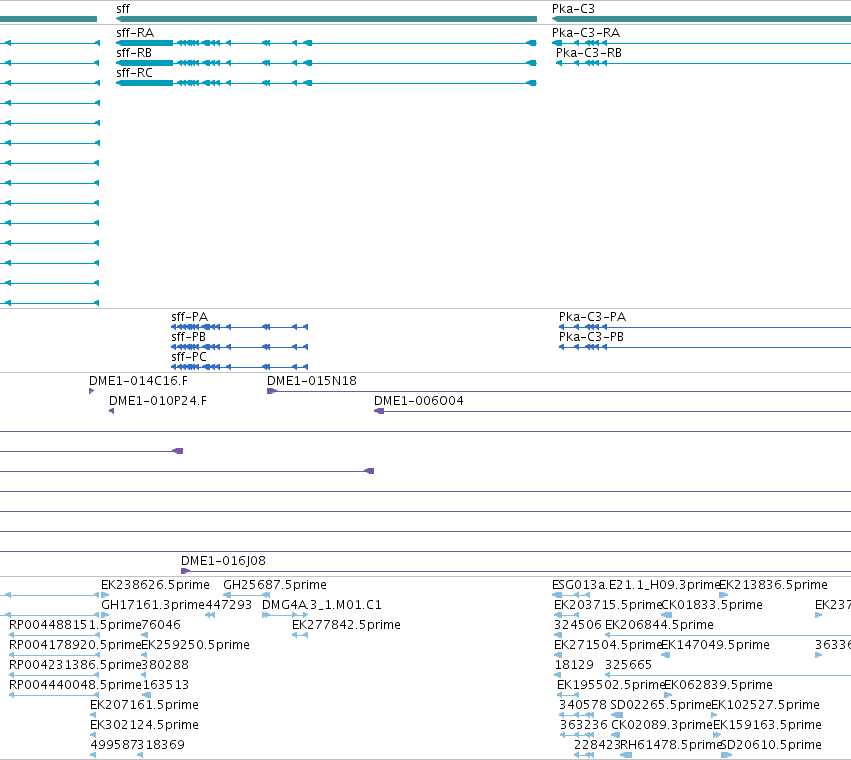The height and width of the screenshot is (760, 851).
Task: Click the DME1-010P24.F purple arrow marker
Action: (x=111, y=411)
